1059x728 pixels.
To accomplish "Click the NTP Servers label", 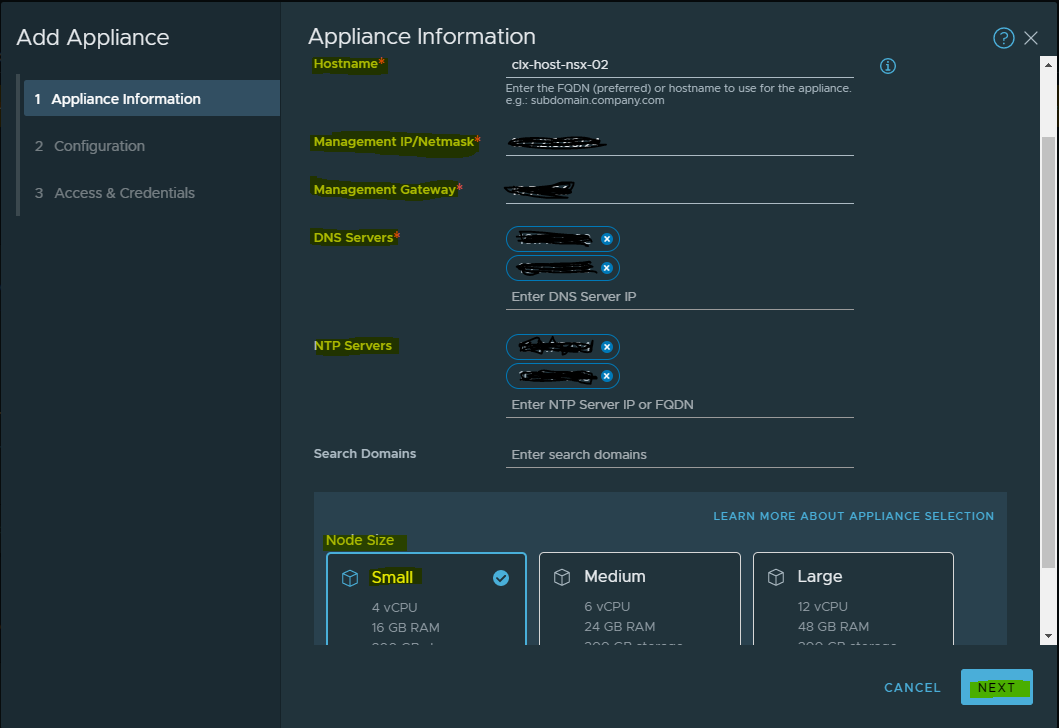I will (353, 346).
